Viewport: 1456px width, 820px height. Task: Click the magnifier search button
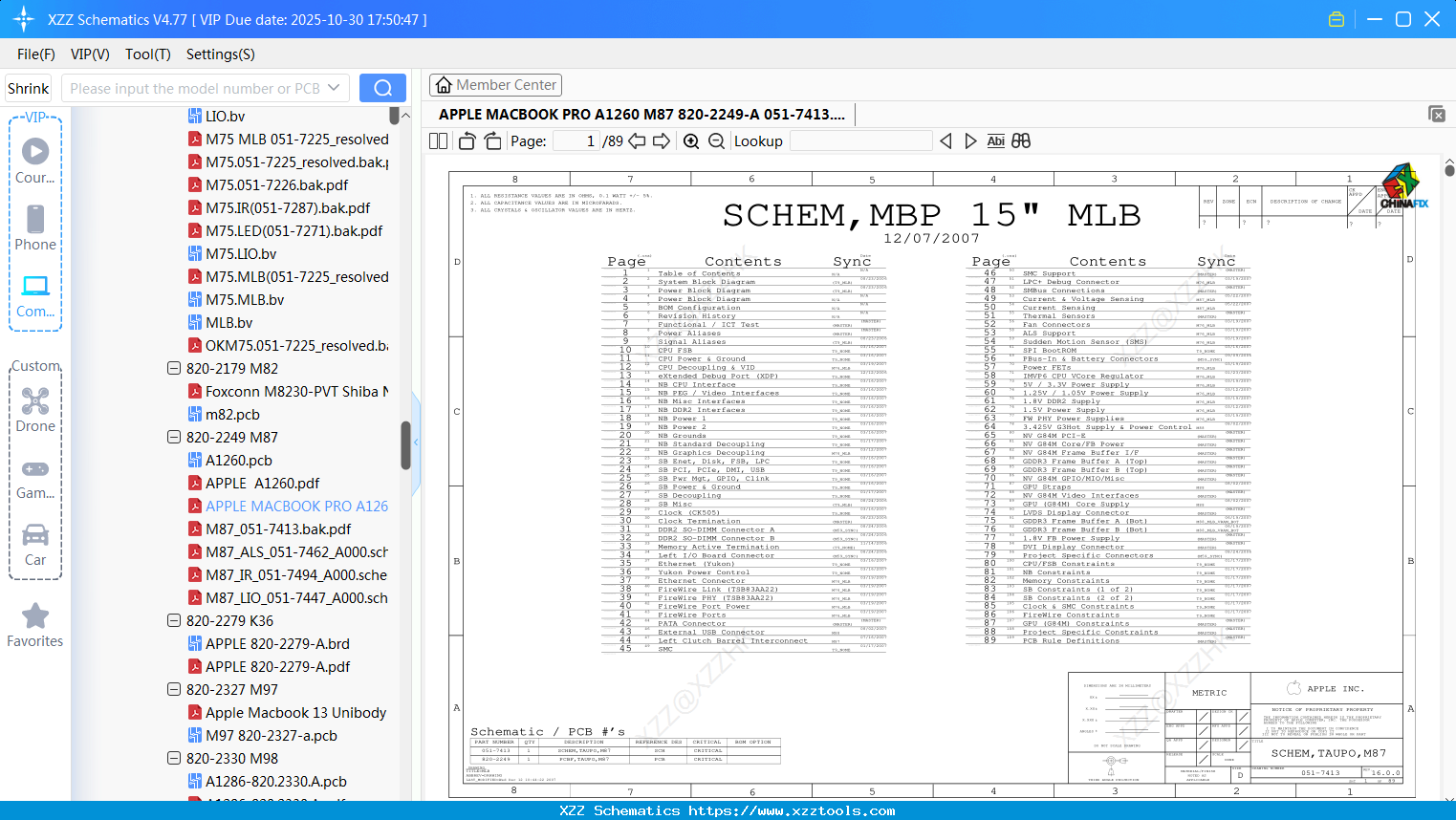(382, 88)
